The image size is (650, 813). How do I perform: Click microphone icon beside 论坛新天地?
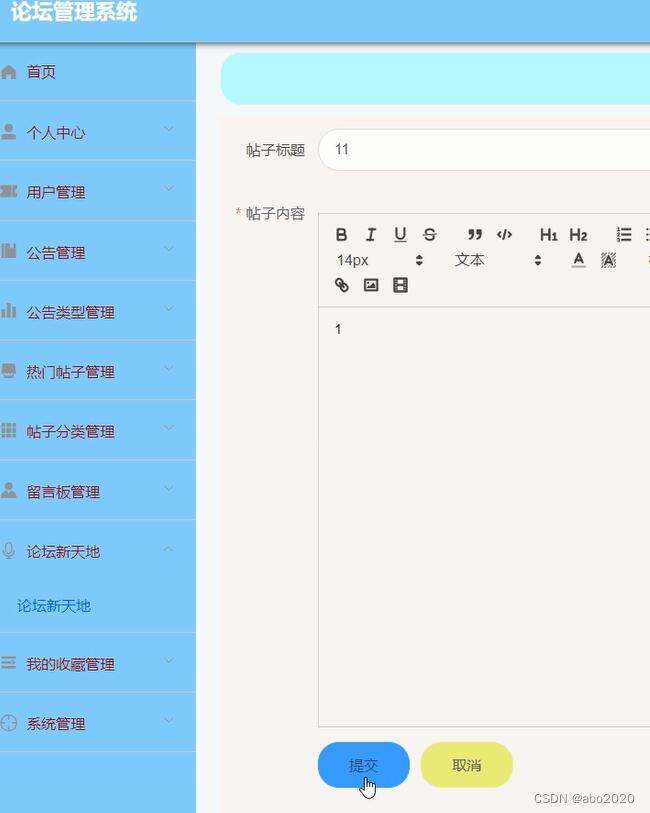[8, 550]
